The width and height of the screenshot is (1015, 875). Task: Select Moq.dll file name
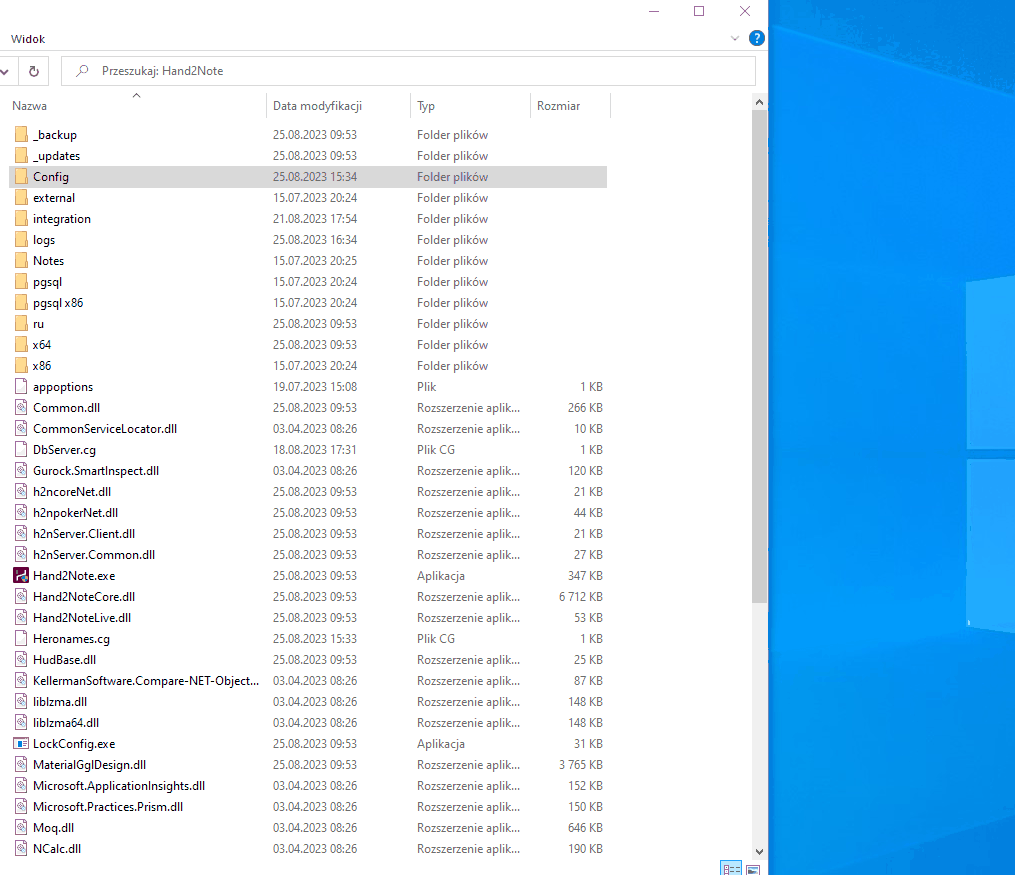54,828
